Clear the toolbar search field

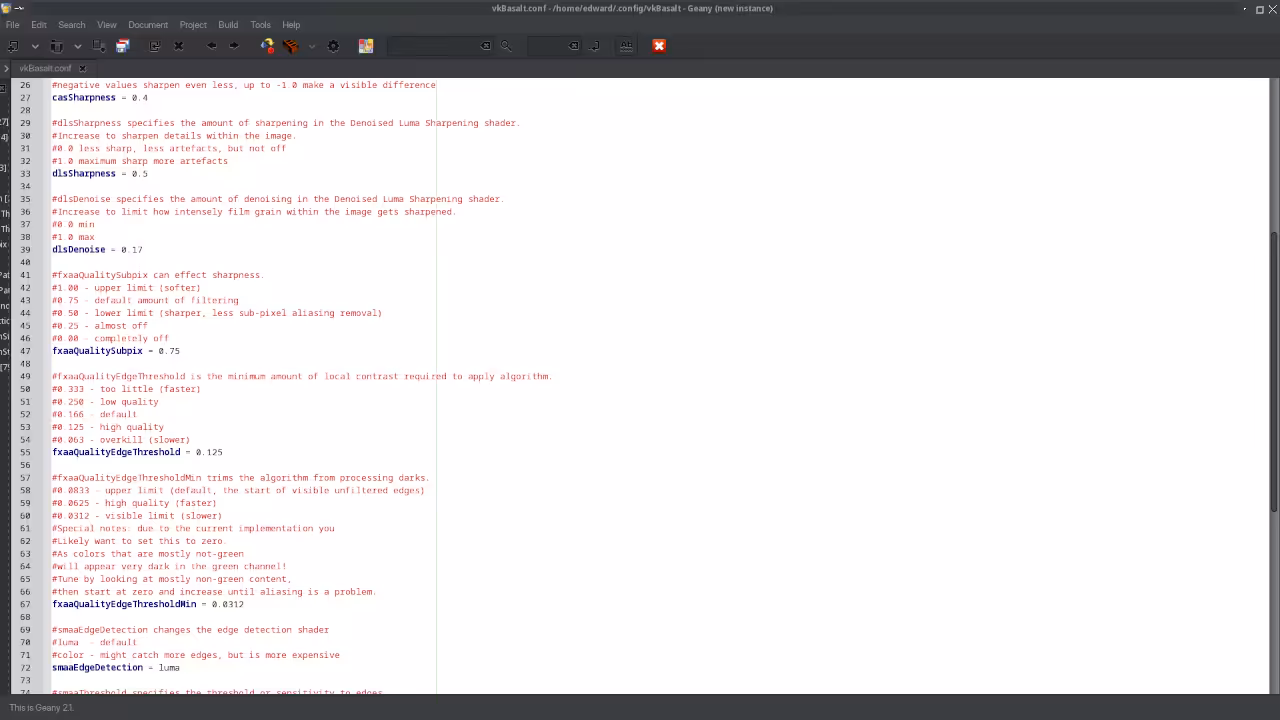point(486,46)
